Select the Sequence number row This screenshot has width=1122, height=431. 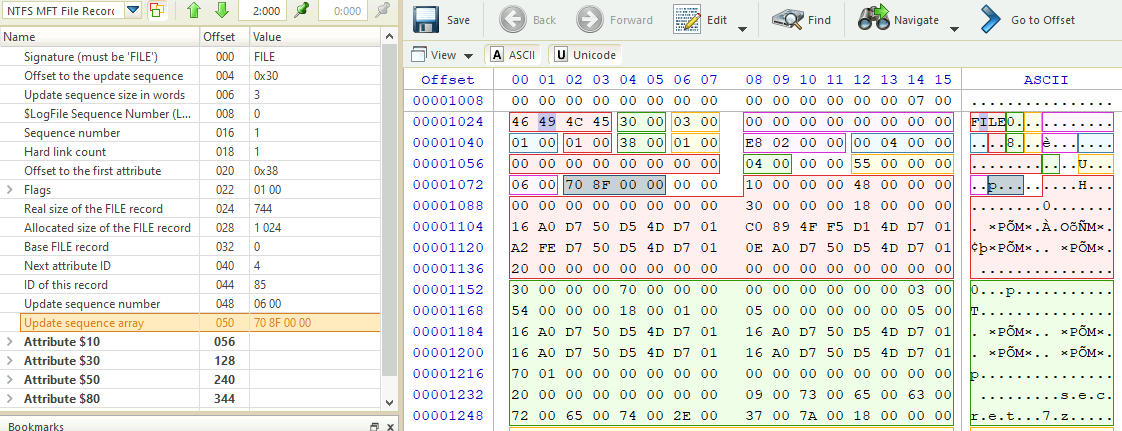click(191, 132)
